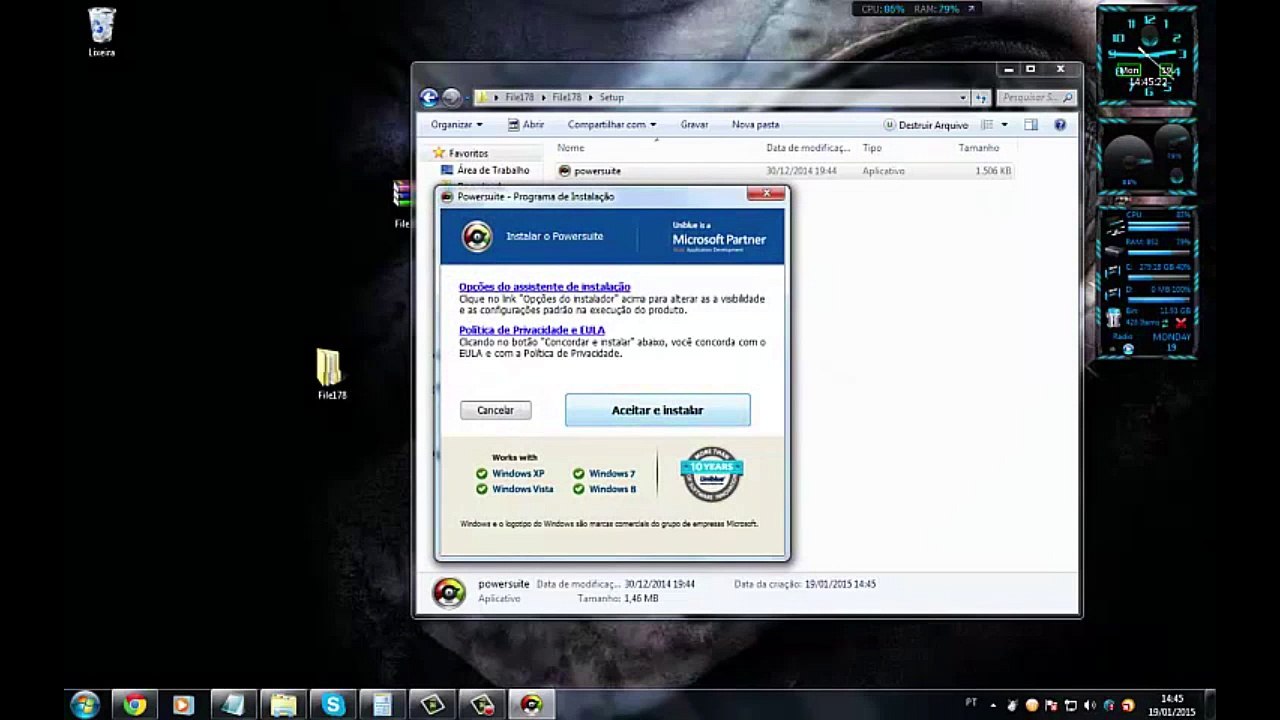Click Abrir in the Explorer toolbar
Viewport: 1280px width, 720px height.
point(525,125)
